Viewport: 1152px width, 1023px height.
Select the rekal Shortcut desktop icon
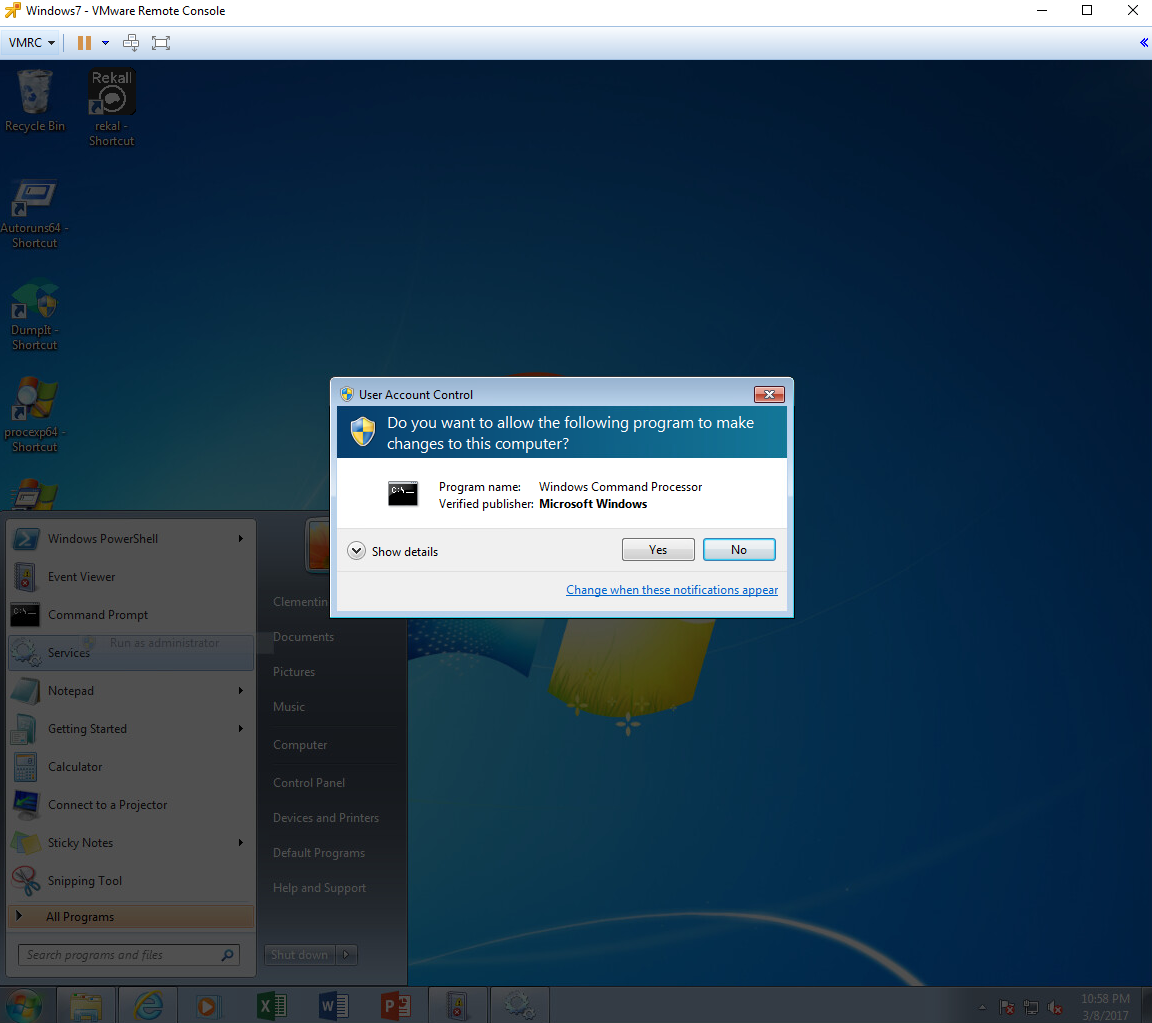(112, 107)
